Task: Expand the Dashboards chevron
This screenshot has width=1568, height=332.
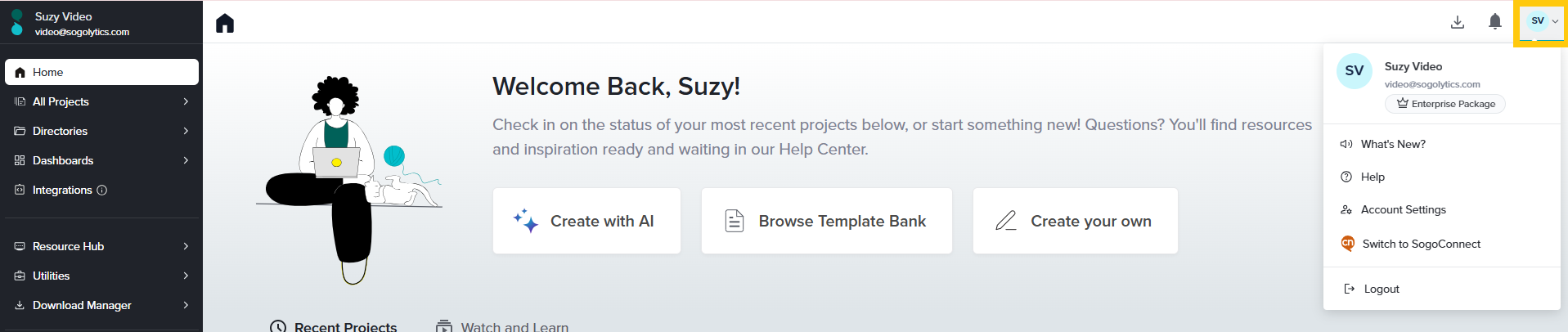Action: tap(186, 160)
